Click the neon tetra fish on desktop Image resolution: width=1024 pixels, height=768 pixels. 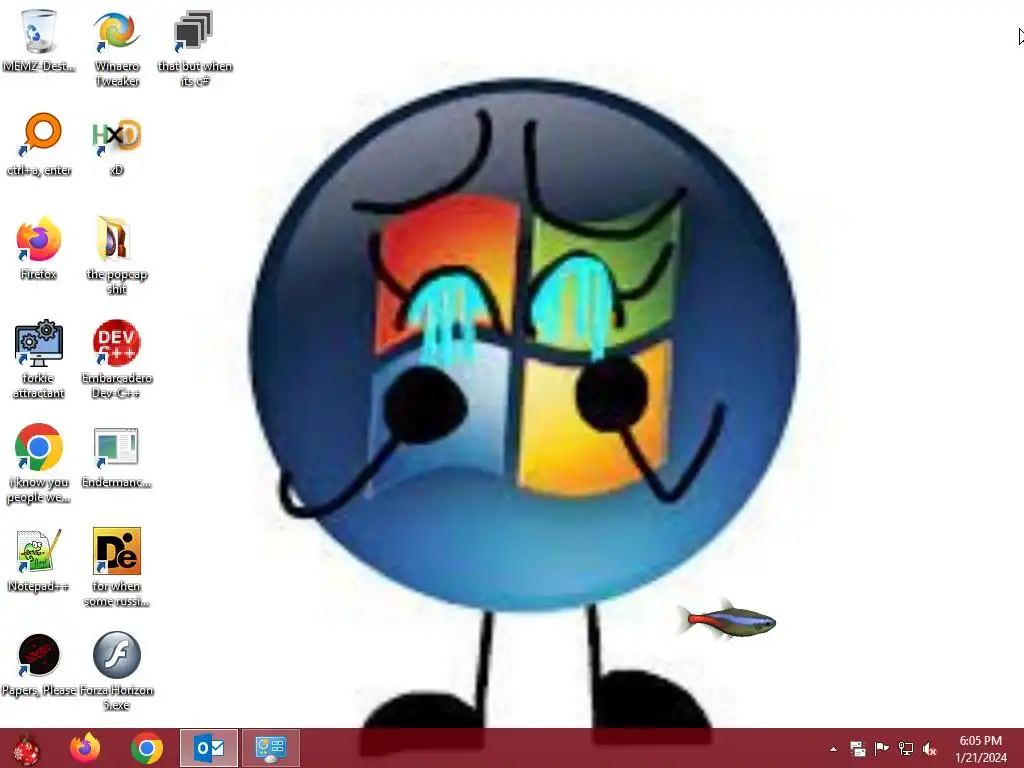pyautogui.click(x=727, y=620)
